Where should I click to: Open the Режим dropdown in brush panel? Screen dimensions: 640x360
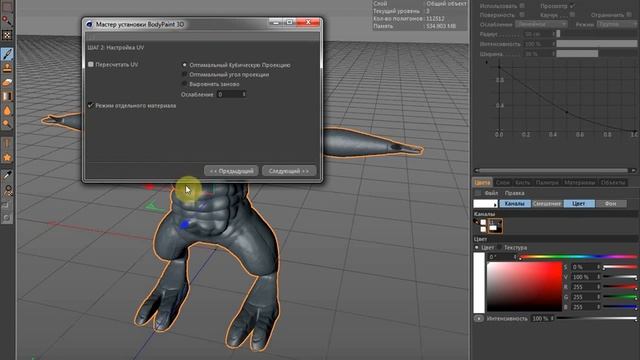click(x=616, y=24)
